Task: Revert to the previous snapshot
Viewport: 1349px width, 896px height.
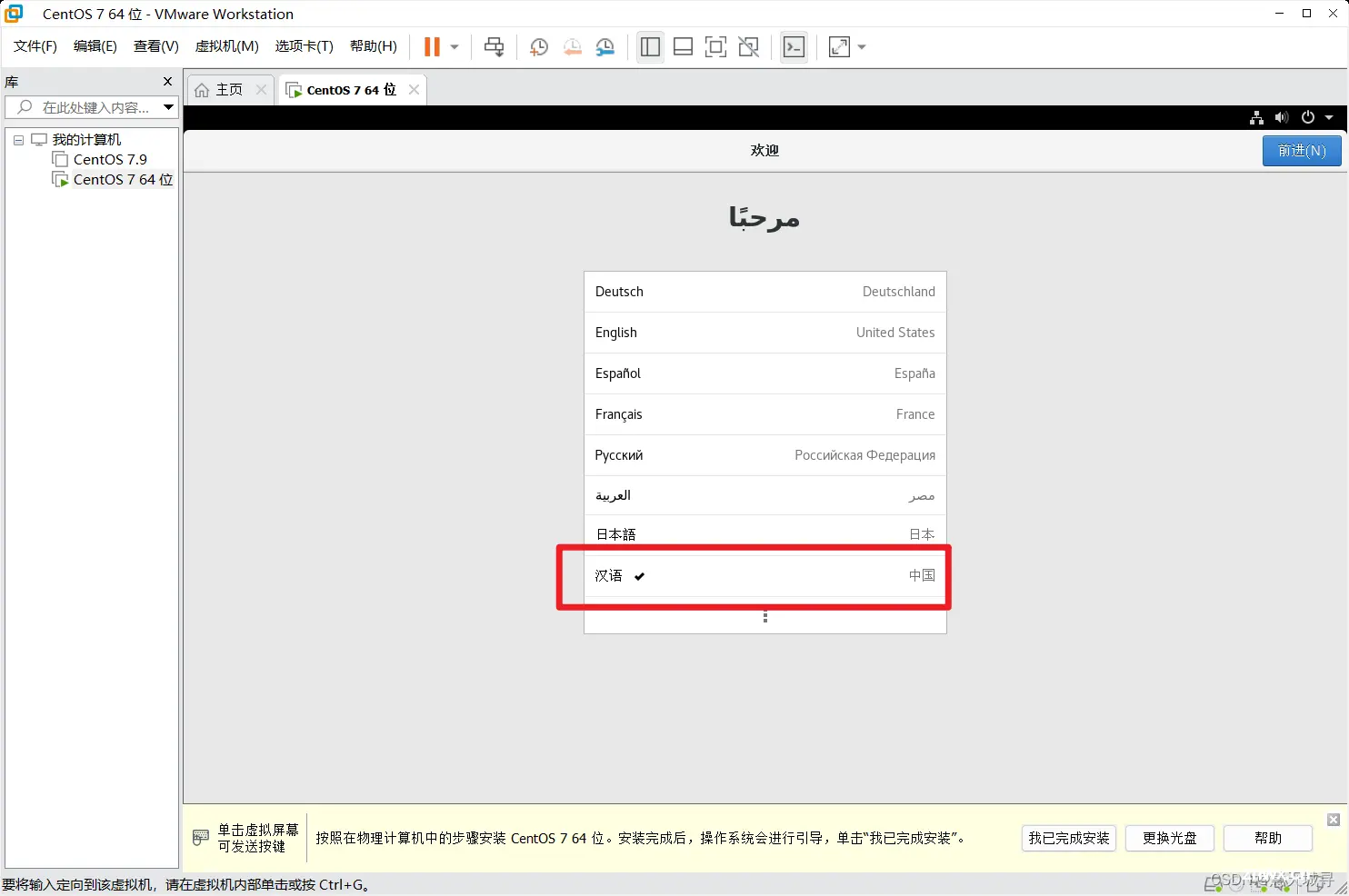Action: pyautogui.click(x=572, y=47)
